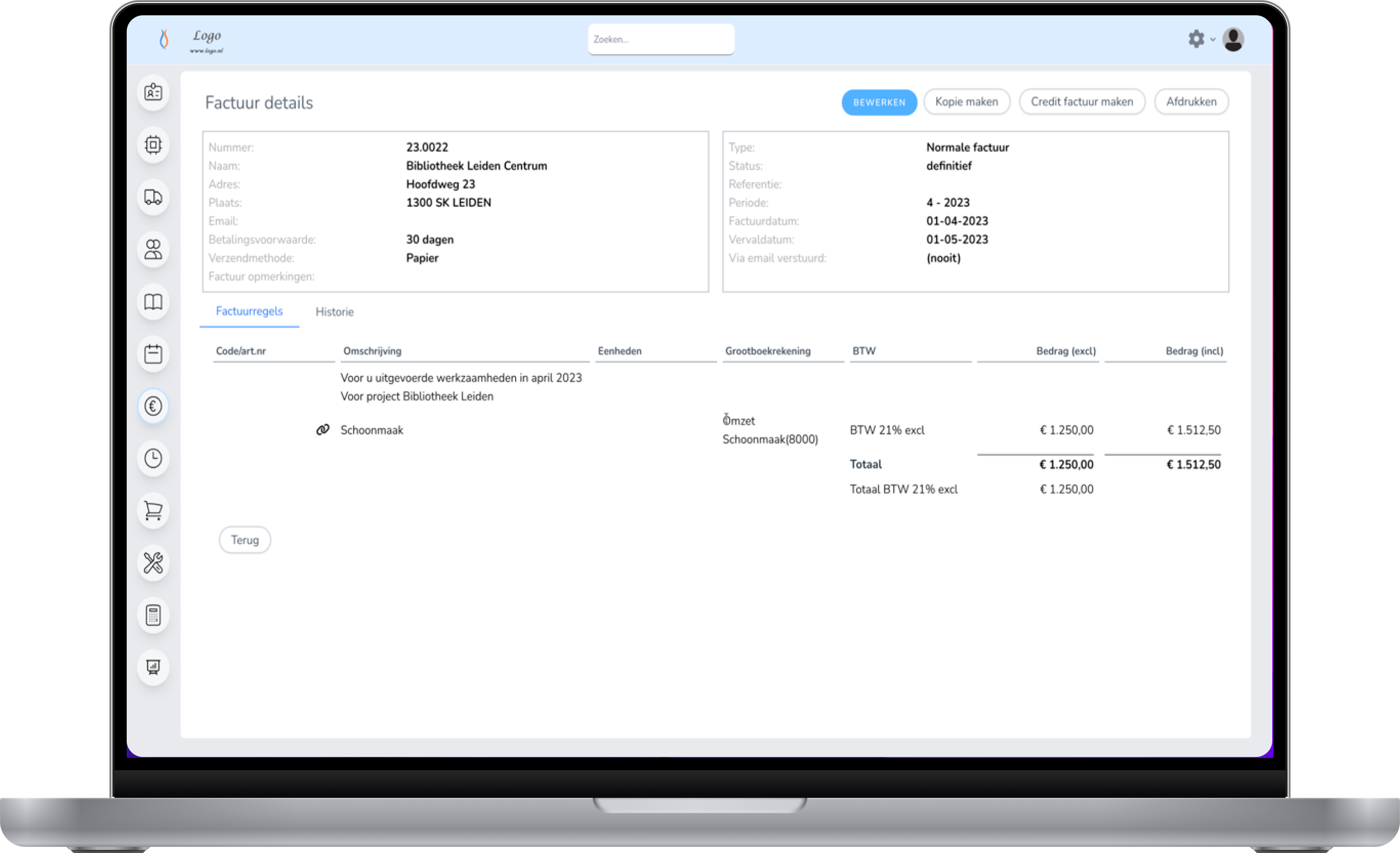Expand the settings gear dropdown
This screenshot has width=1400, height=853.
pos(1200,39)
